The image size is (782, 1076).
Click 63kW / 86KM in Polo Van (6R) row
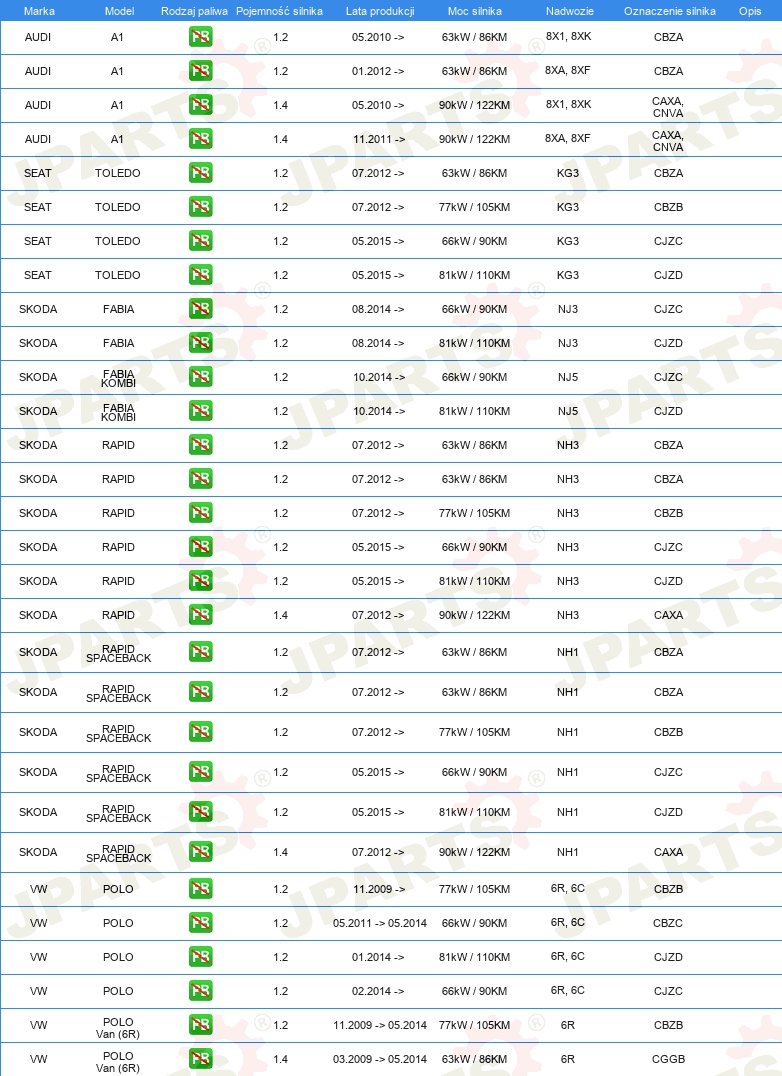(475, 1059)
